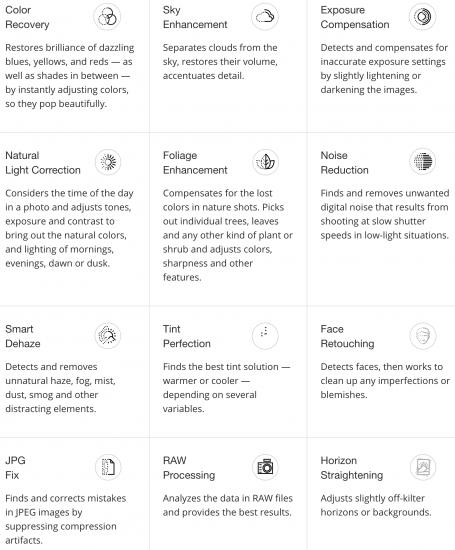Select the JPG Fix document icon

[x=108, y=467]
